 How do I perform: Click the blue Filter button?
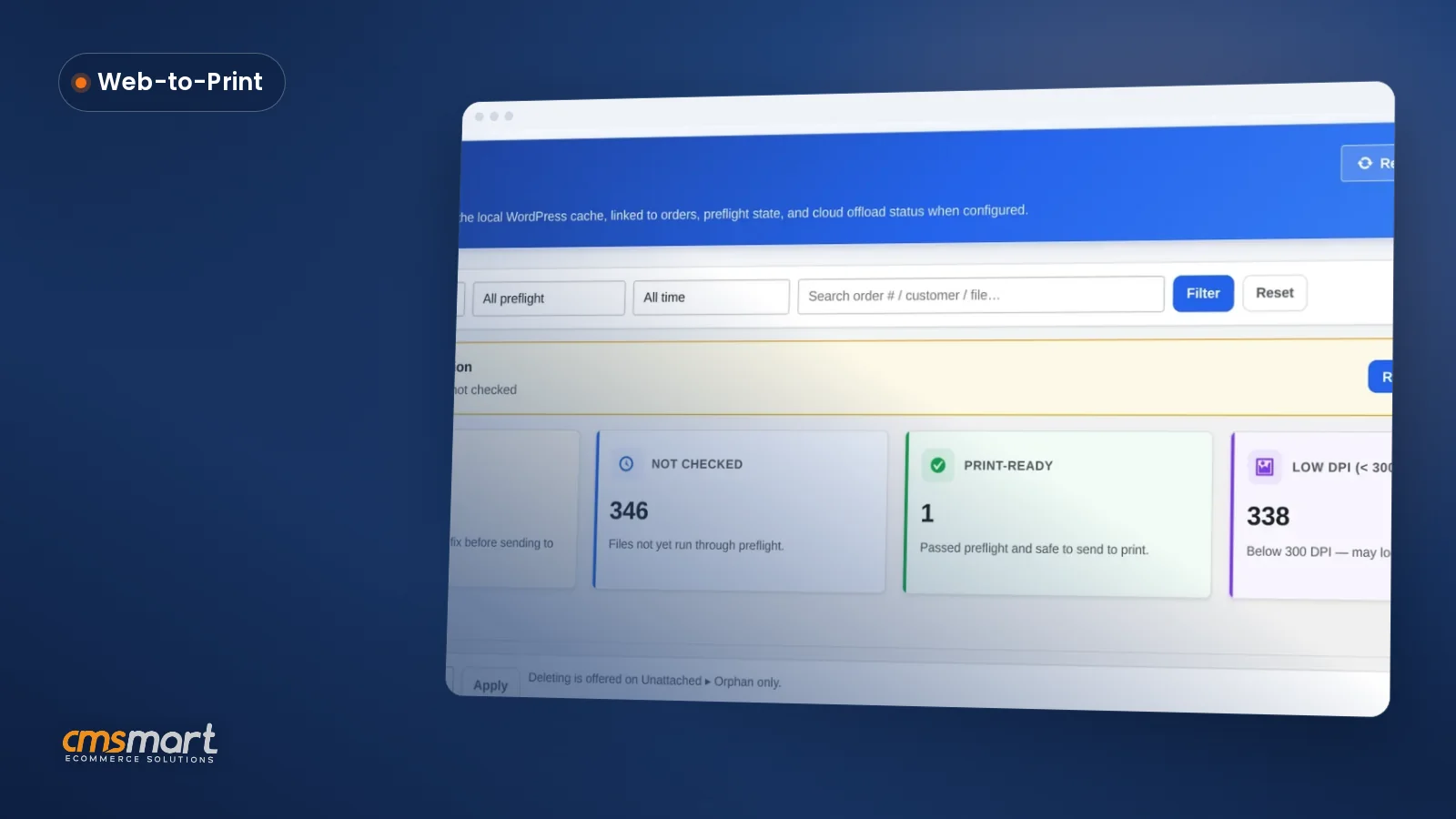pos(1203,293)
